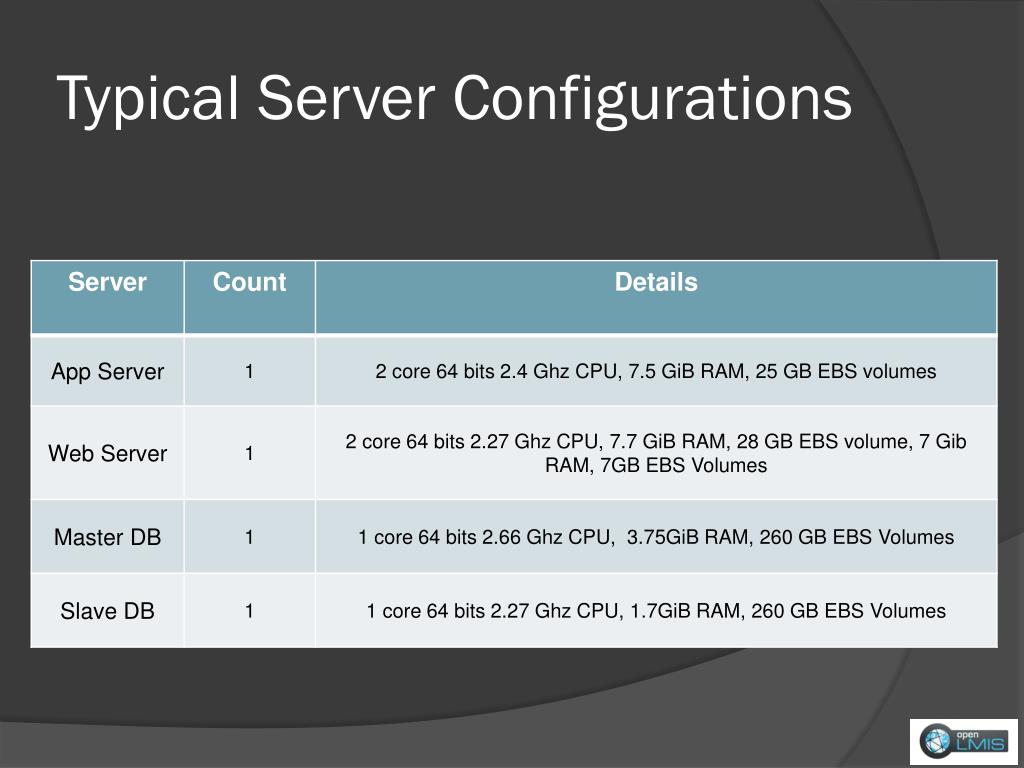This screenshot has height=768, width=1024.
Task: Click the count '1' in App Server row
Action: coord(249,372)
